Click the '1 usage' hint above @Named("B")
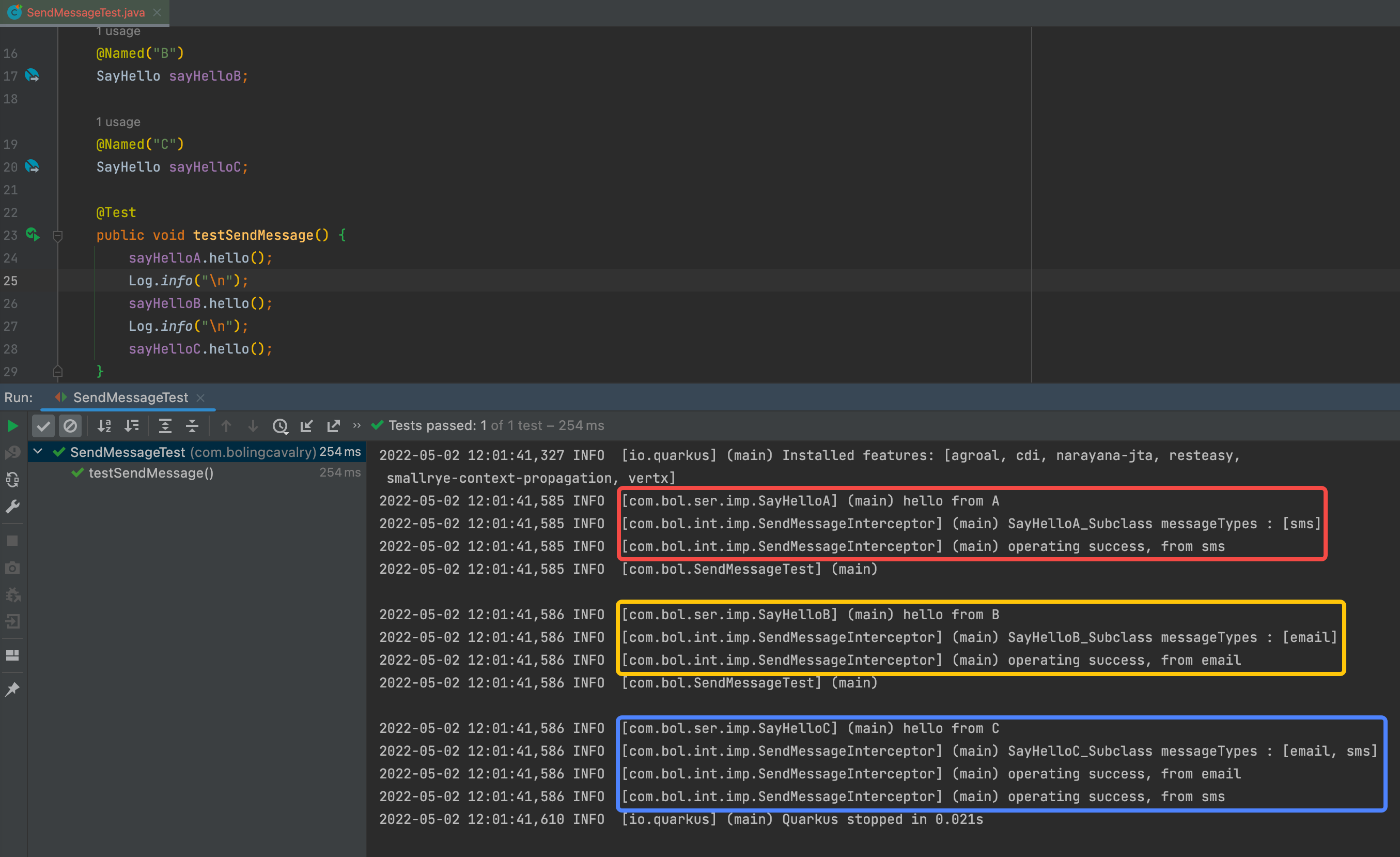Image resolution: width=1400 pixels, height=857 pixels. click(118, 30)
